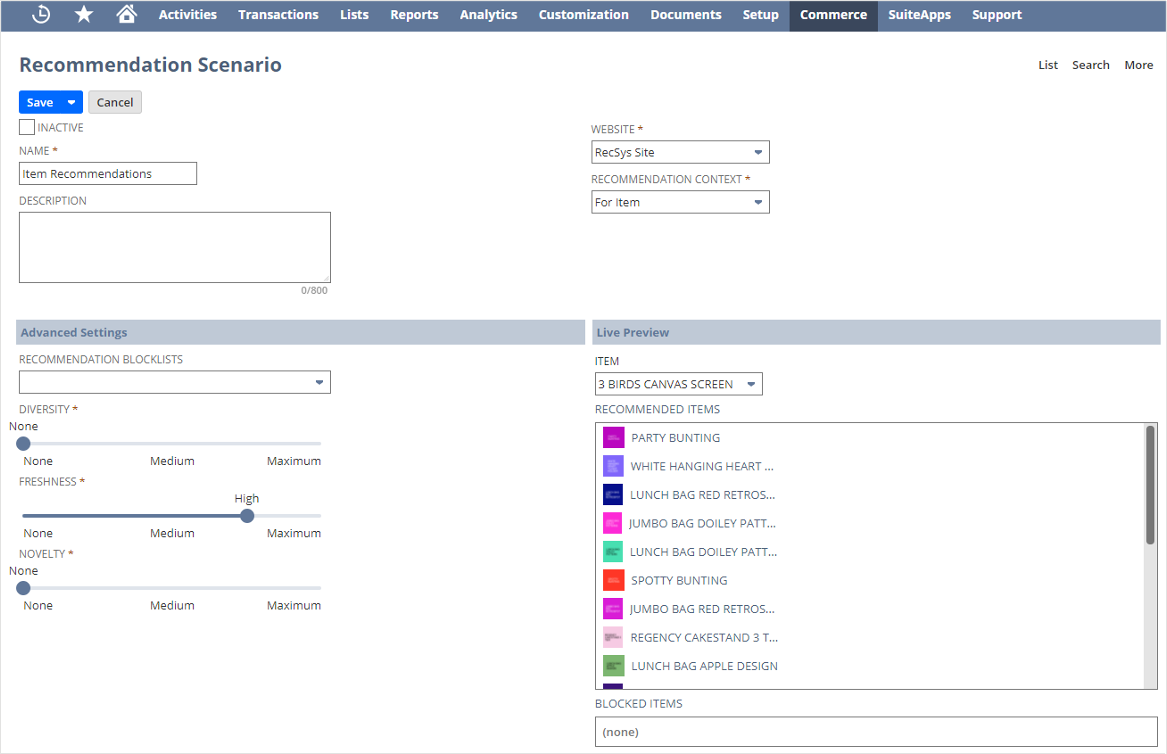Open the Activities menu
The height and width of the screenshot is (754, 1167).
[188, 15]
